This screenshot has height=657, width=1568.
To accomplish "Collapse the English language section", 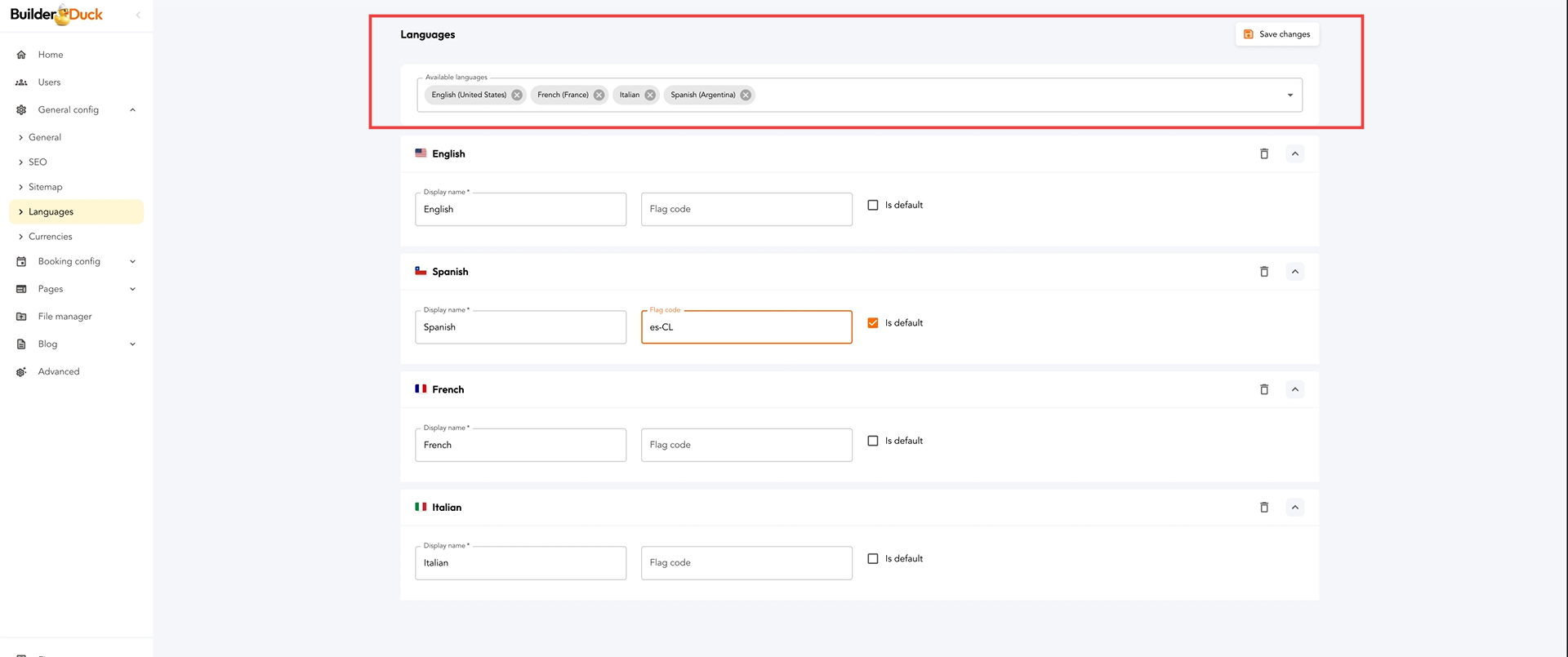I will coord(1294,153).
